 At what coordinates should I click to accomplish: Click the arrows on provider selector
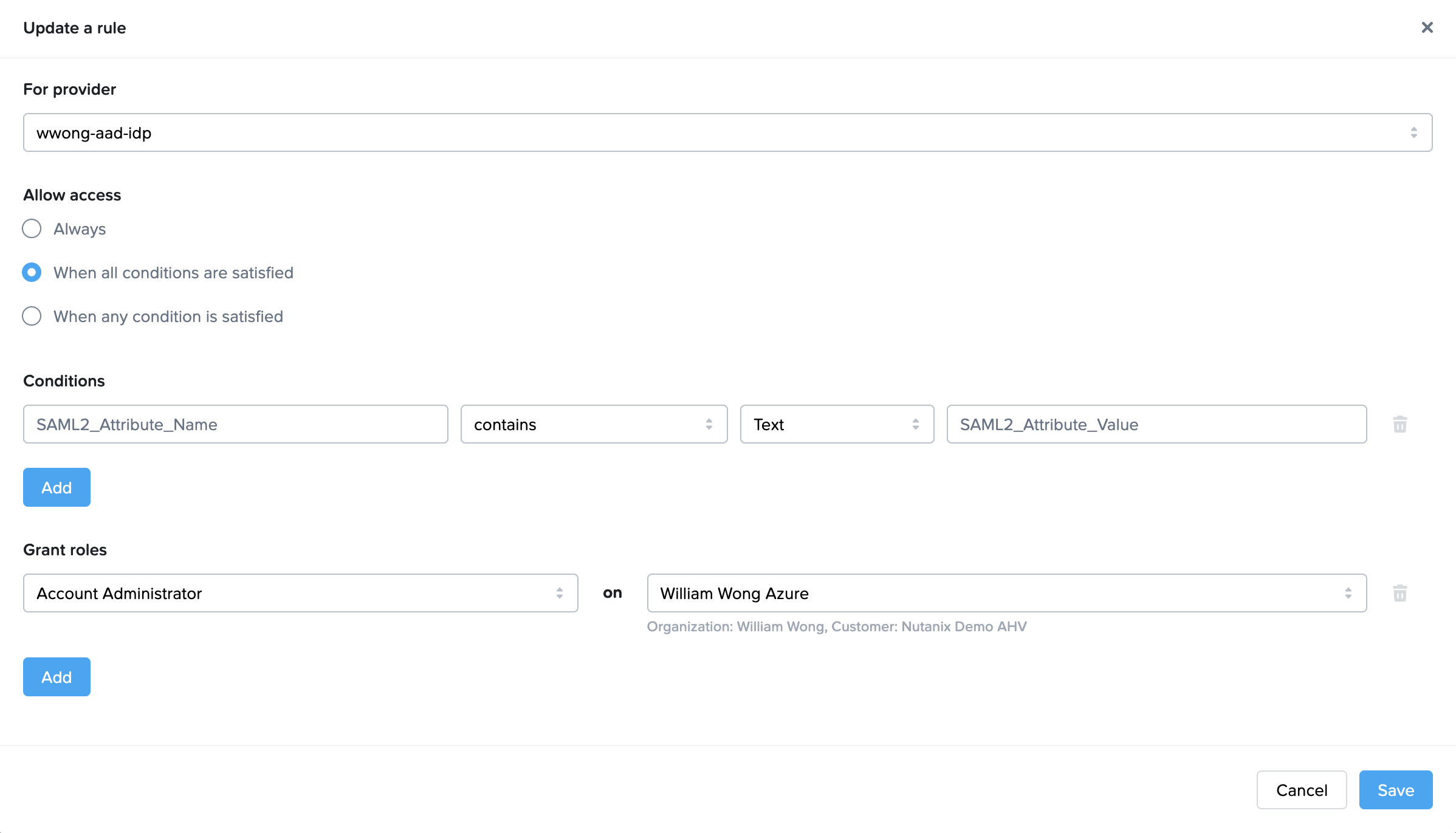coord(1413,132)
